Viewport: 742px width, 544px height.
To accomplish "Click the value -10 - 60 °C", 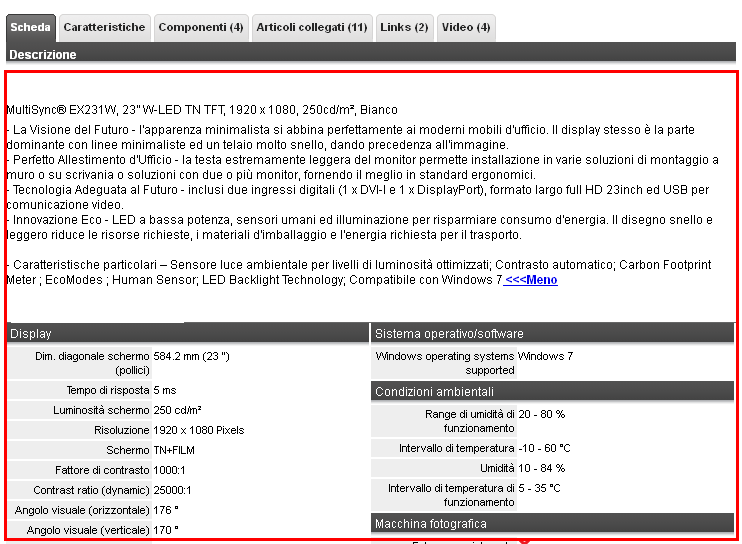I will [544, 448].
